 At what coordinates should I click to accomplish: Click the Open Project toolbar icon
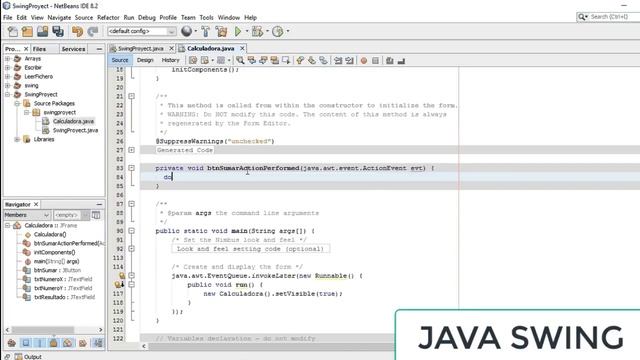(42, 31)
